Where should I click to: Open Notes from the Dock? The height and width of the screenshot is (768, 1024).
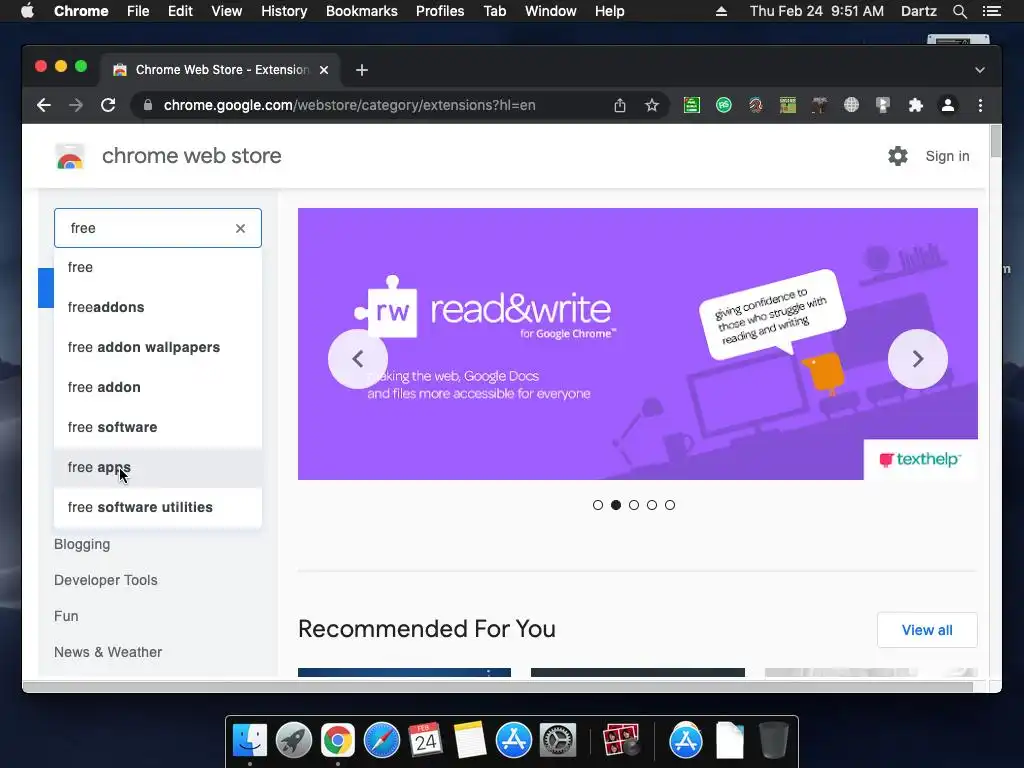470,741
